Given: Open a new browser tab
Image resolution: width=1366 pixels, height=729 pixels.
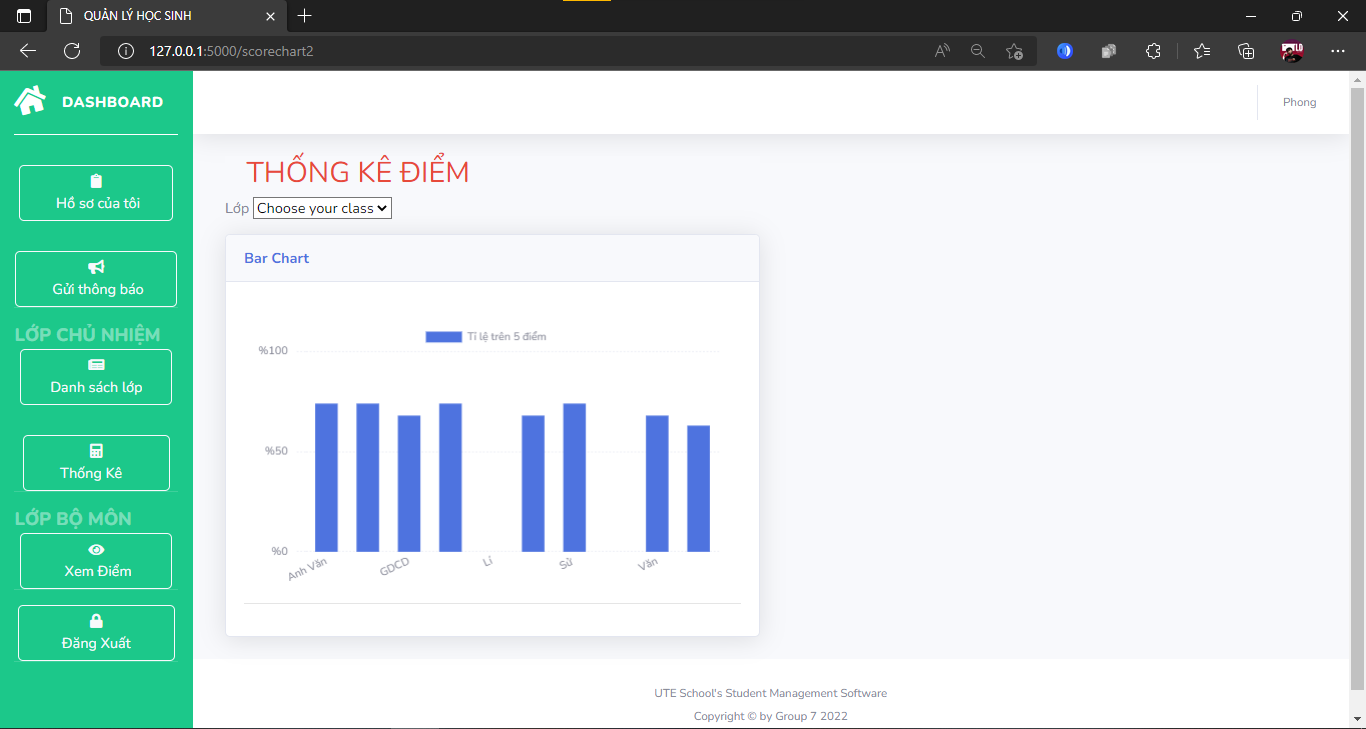Looking at the screenshot, I should [x=304, y=16].
